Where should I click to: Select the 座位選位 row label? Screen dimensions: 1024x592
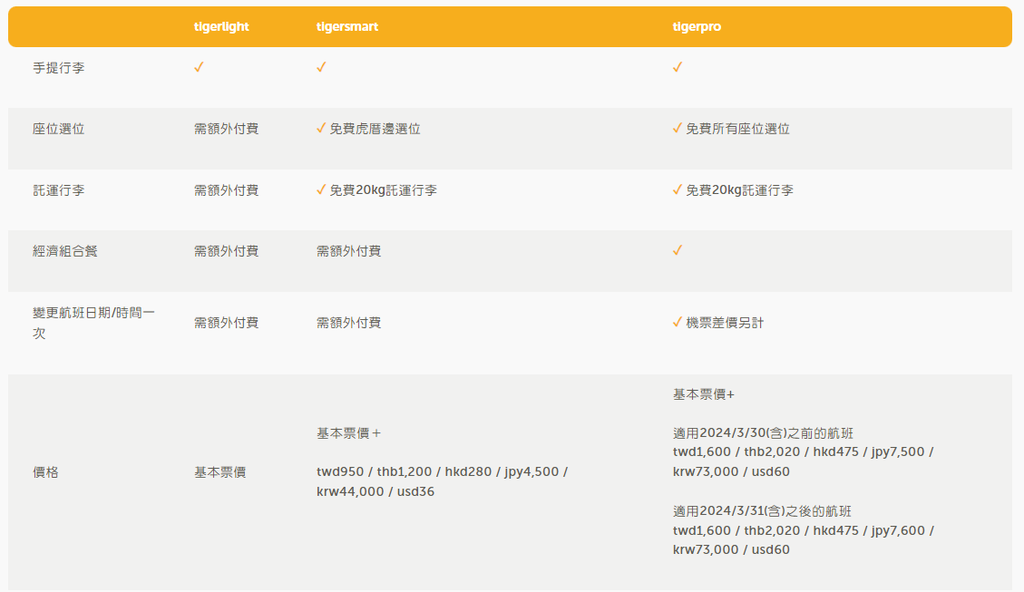(59, 129)
